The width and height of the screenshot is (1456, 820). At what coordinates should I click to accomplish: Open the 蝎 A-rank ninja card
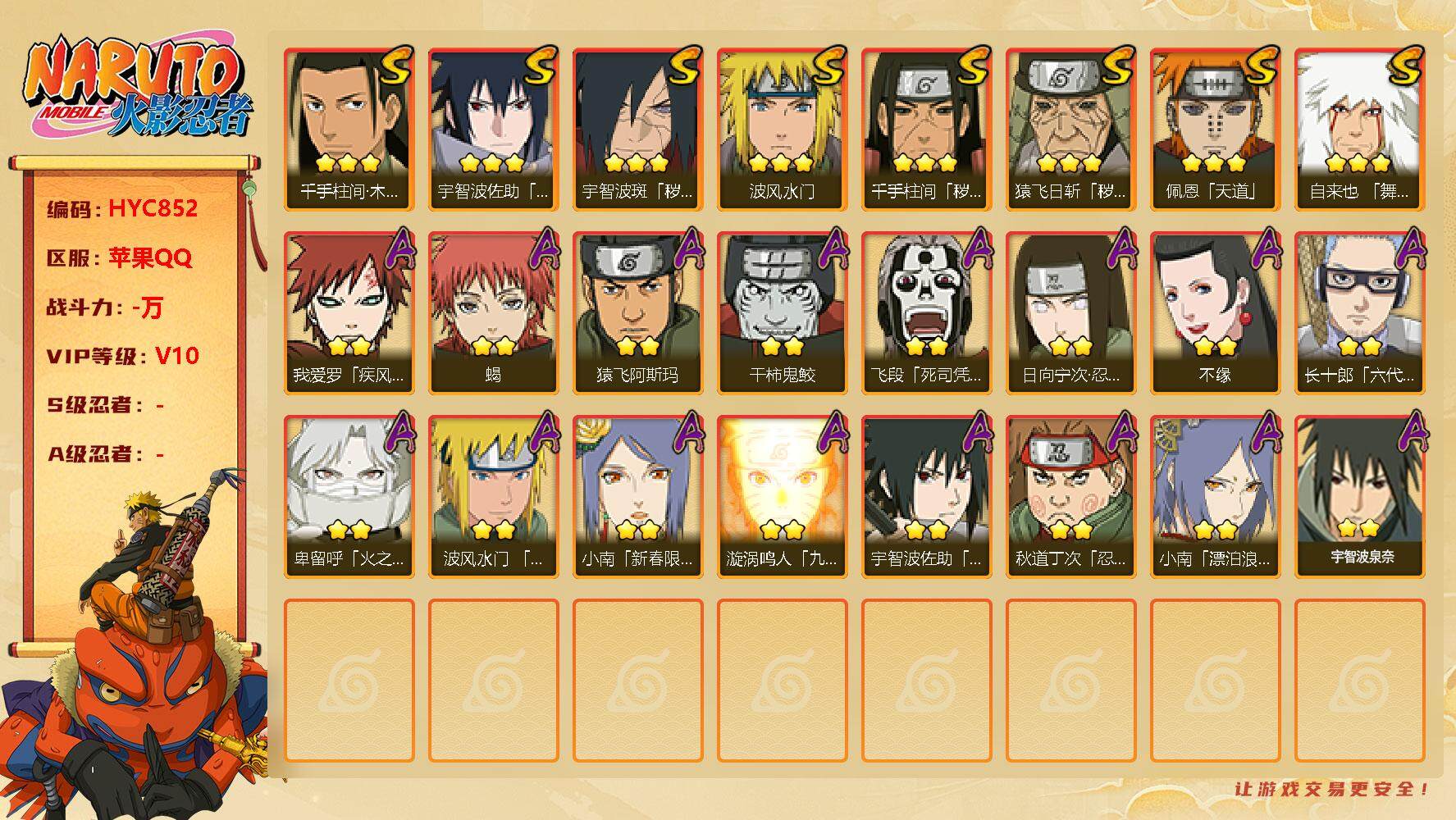tap(493, 313)
